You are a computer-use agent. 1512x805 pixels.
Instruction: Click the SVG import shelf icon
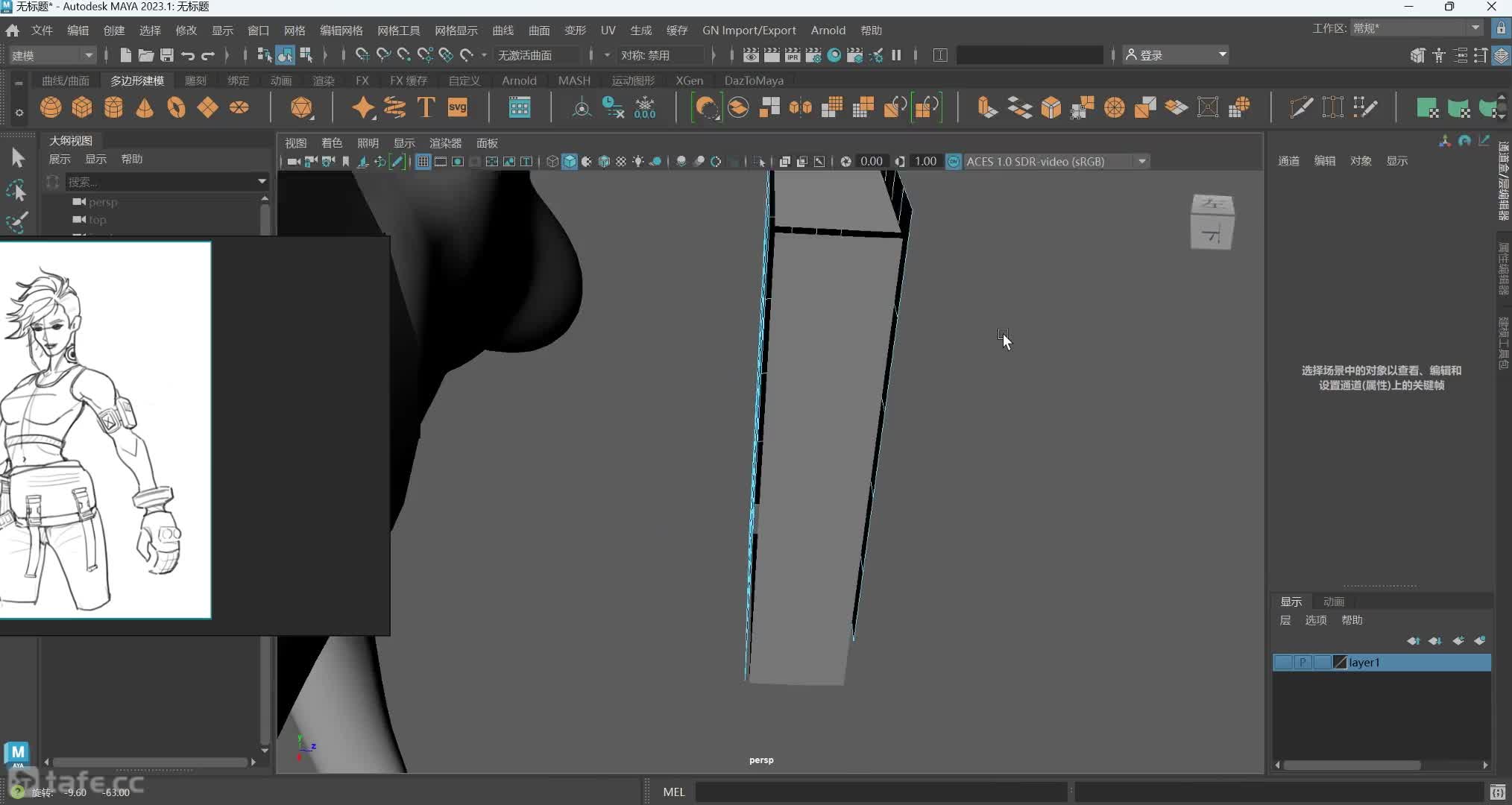457,108
